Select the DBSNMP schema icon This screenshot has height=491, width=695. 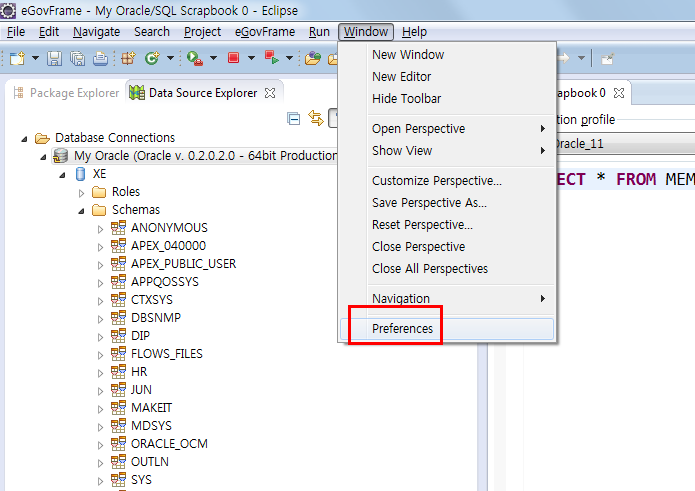(118, 317)
